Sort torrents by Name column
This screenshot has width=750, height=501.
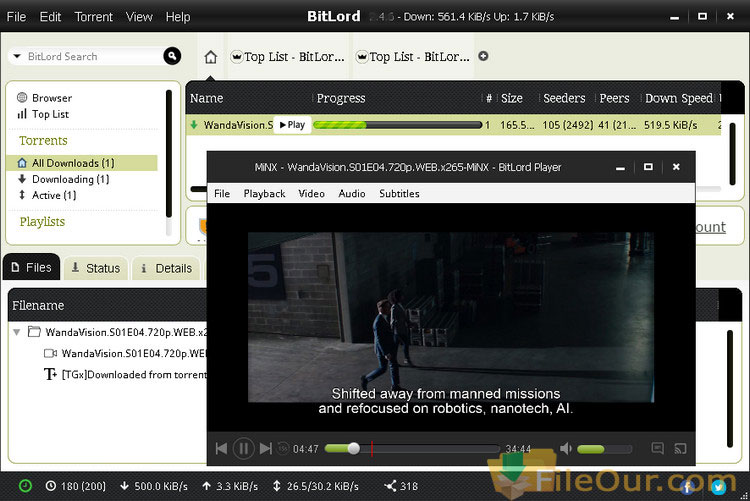pos(207,98)
